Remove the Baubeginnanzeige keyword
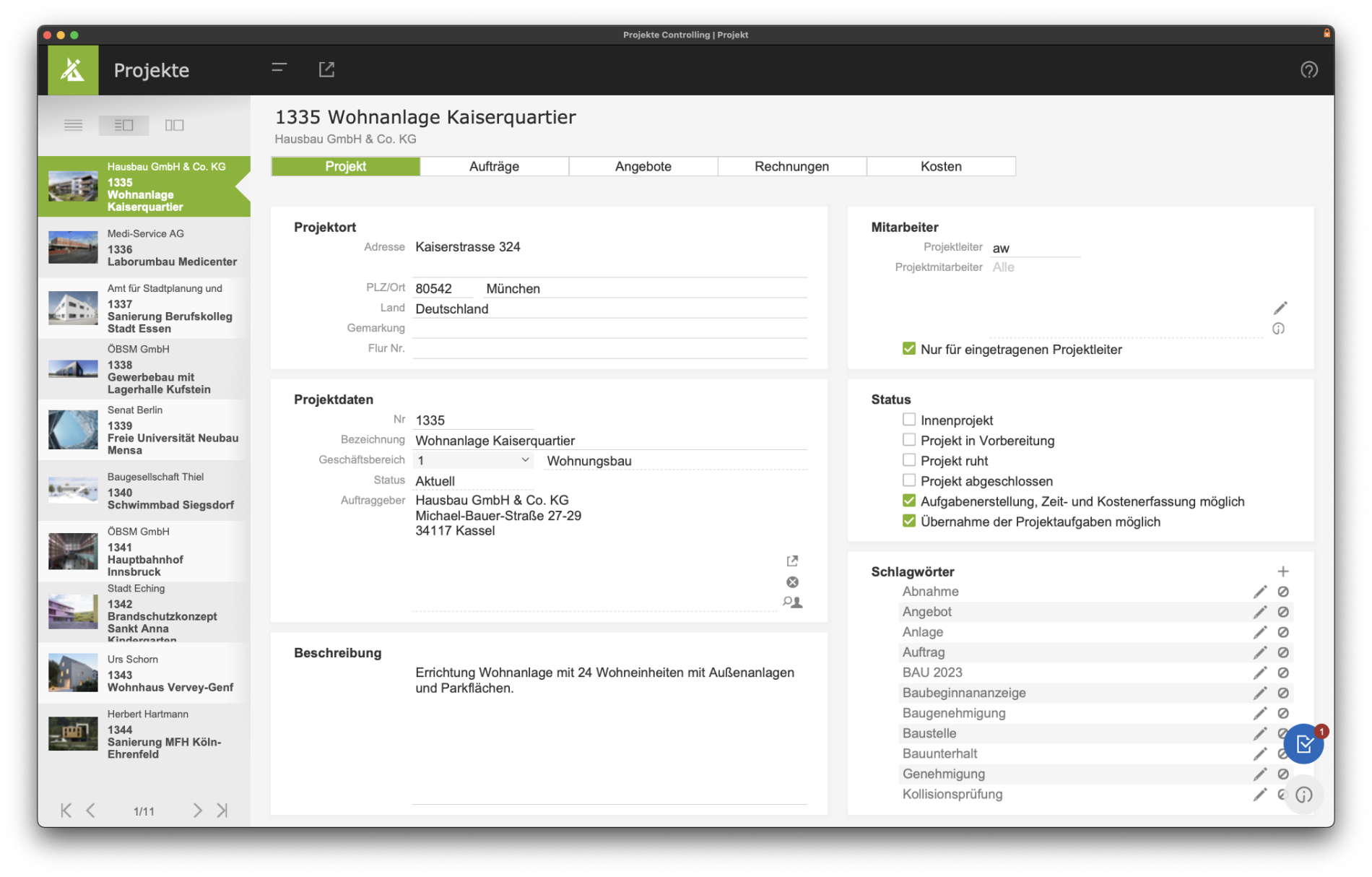1372x877 pixels. pos(1282,693)
